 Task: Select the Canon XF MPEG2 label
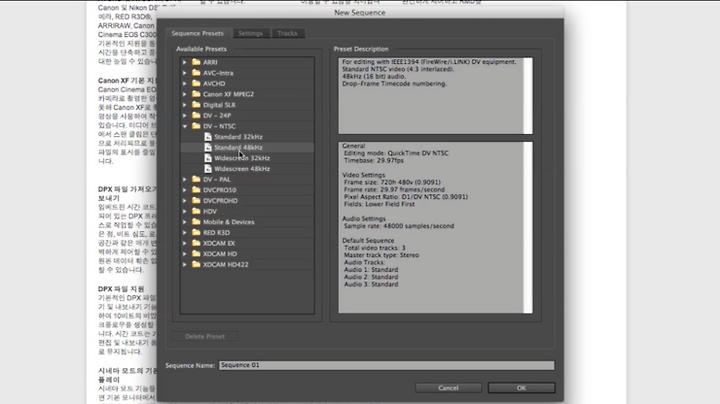coord(228,94)
